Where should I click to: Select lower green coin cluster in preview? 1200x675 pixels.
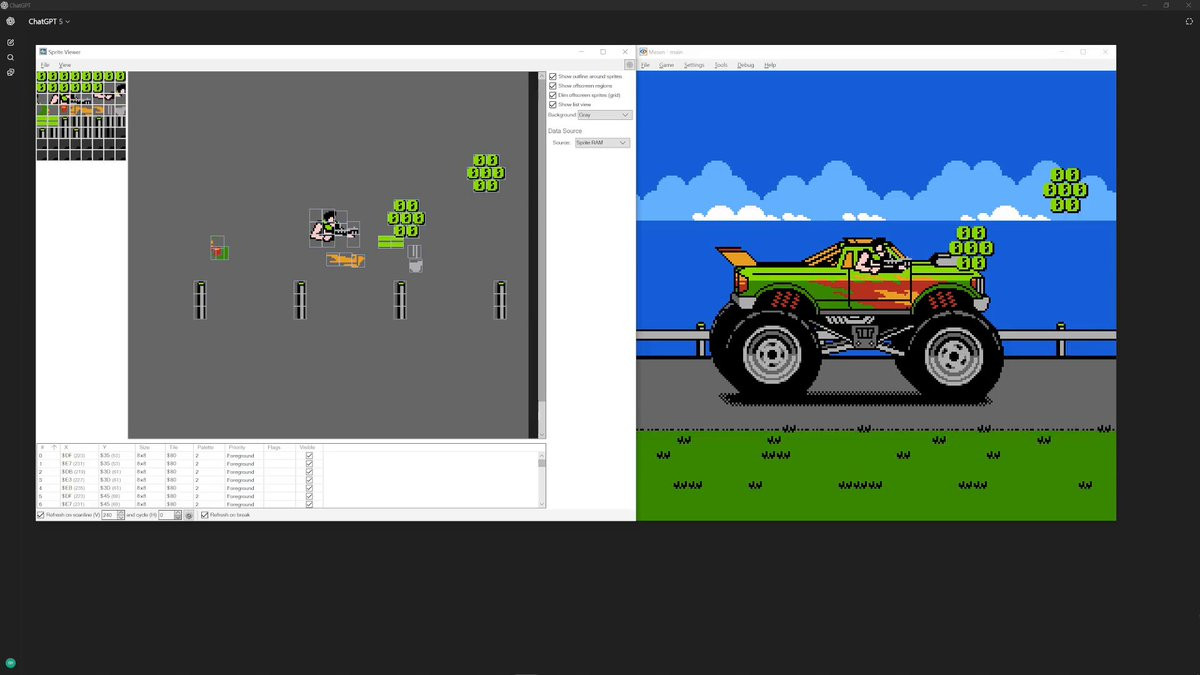tap(406, 218)
